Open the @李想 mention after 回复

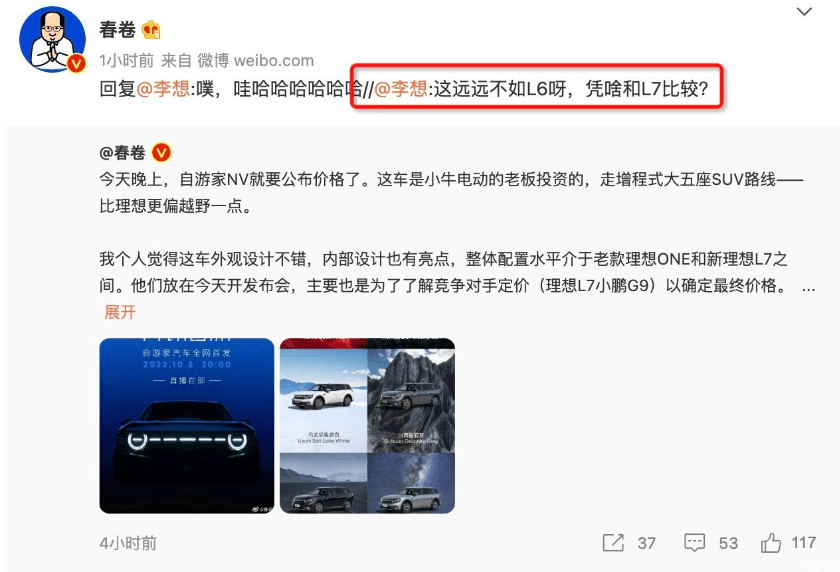tap(163, 88)
